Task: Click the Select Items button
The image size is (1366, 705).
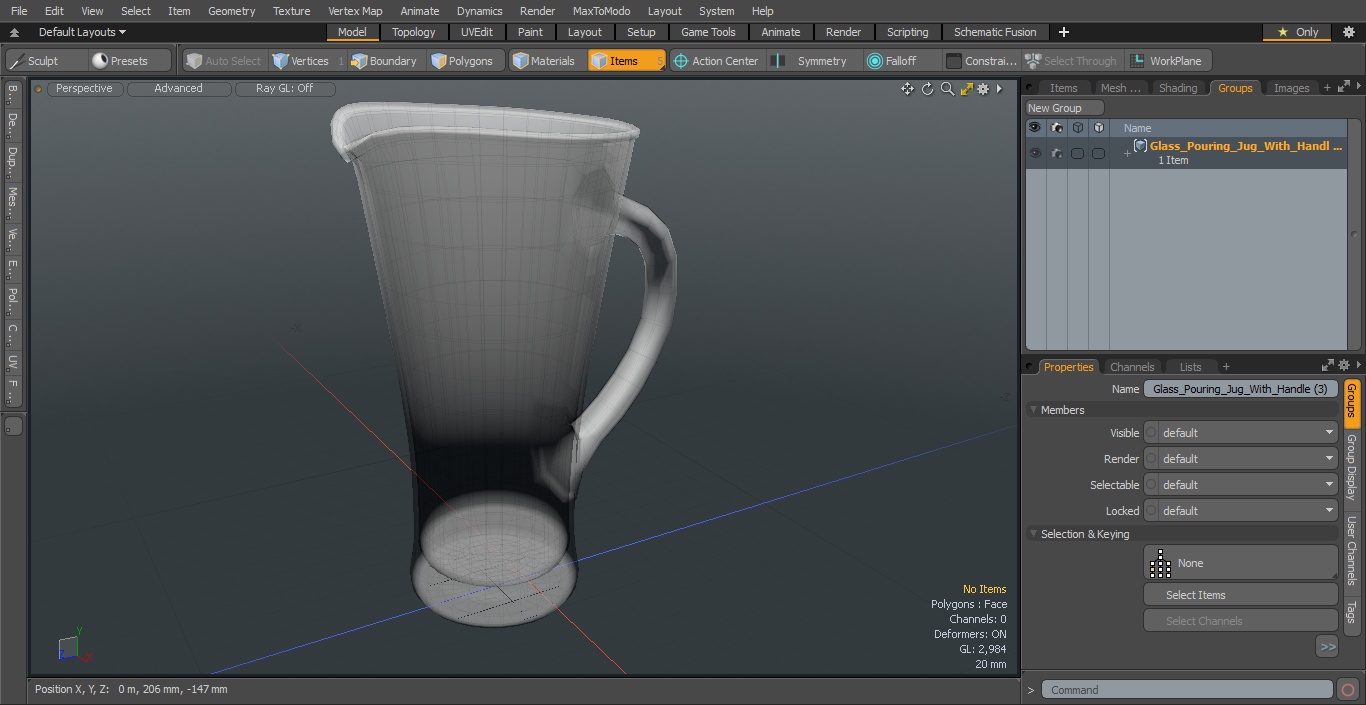Action: point(1240,595)
